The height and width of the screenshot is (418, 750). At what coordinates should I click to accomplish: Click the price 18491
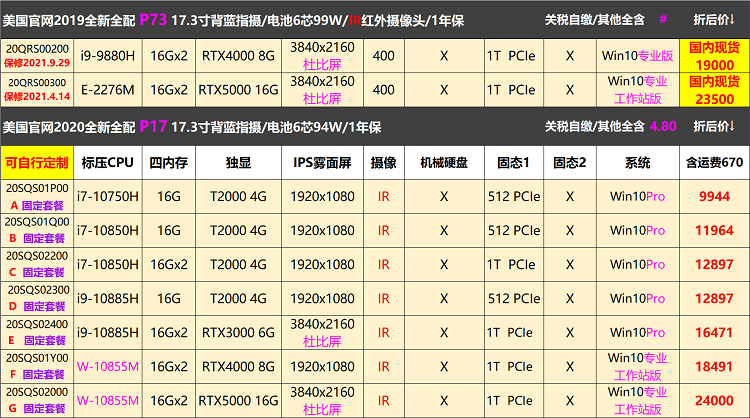pyautogui.click(x=714, y=366)
